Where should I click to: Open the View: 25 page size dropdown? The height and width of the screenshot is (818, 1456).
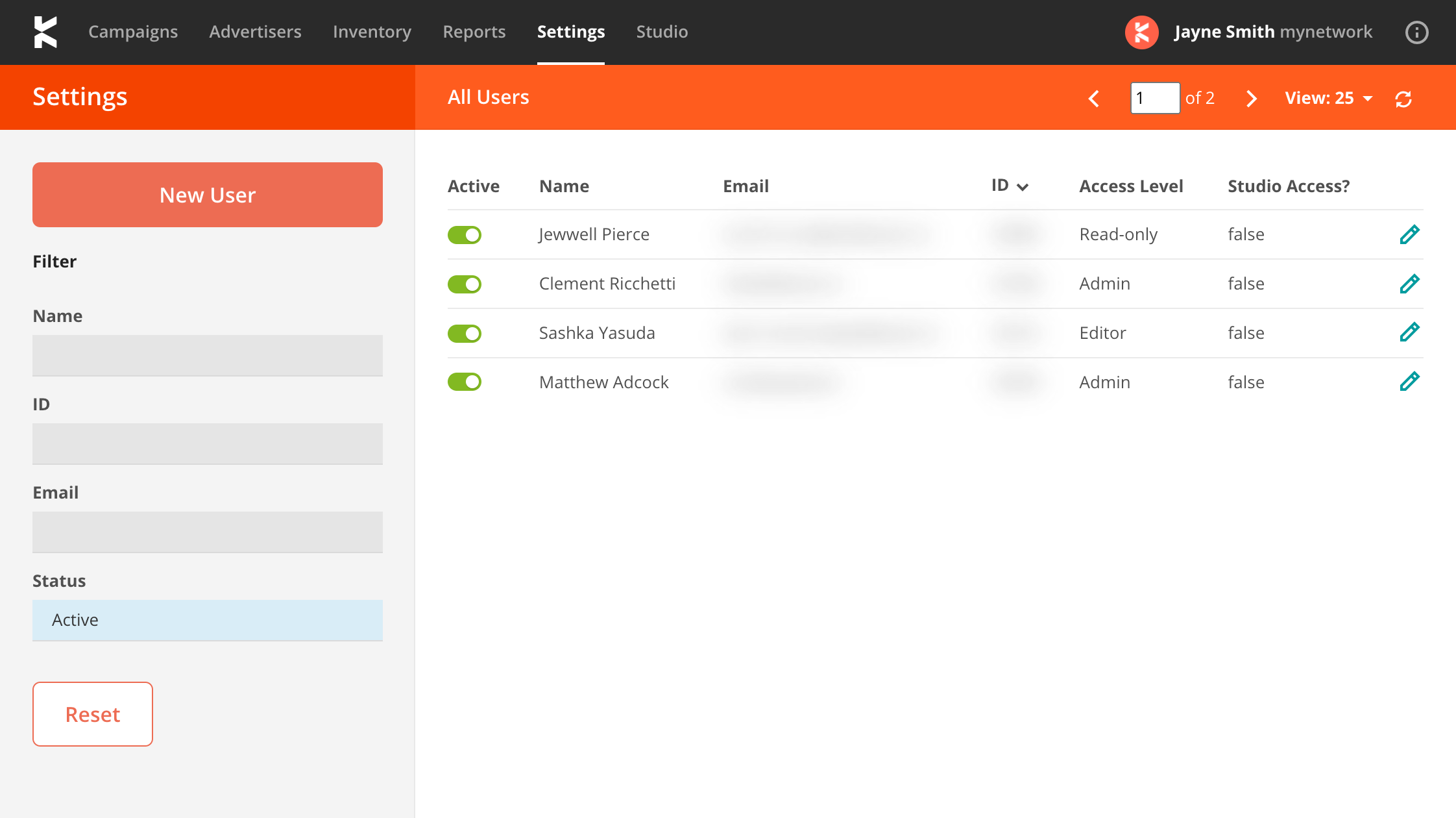point(1328,98)
